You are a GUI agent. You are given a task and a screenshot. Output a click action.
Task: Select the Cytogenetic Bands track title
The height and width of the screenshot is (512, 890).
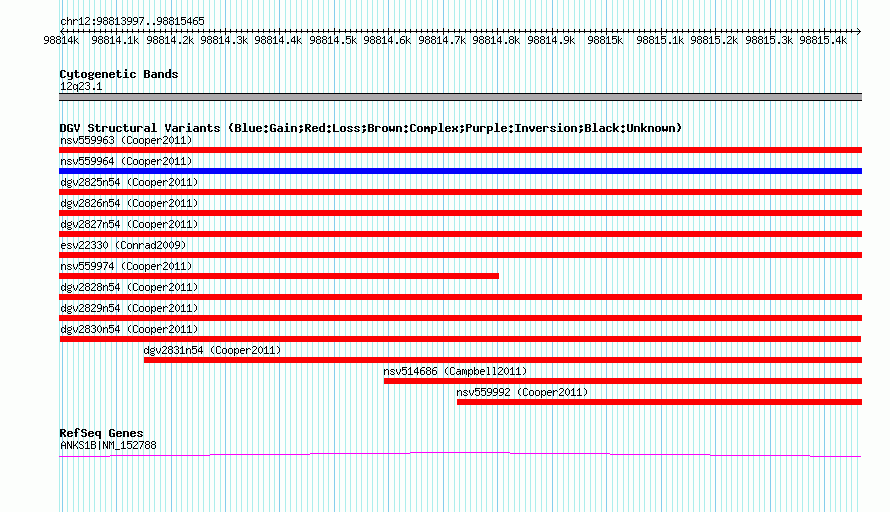point(119,74)
